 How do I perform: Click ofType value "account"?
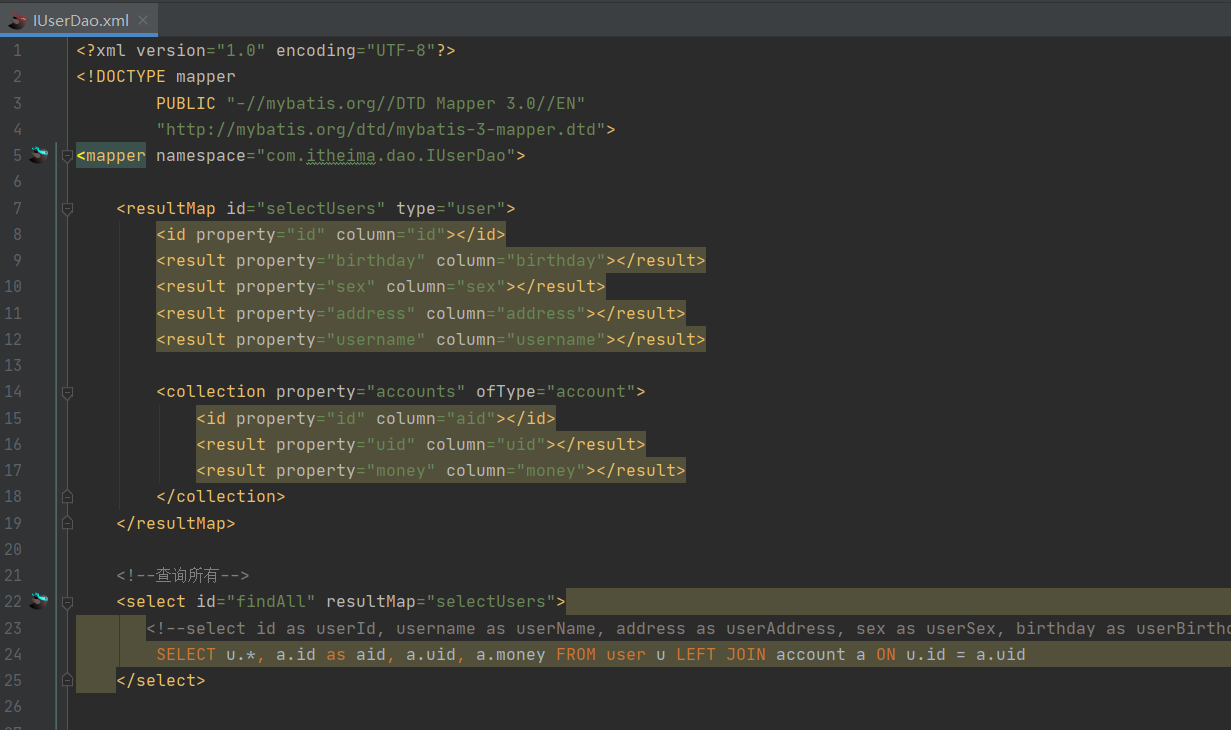591,391
